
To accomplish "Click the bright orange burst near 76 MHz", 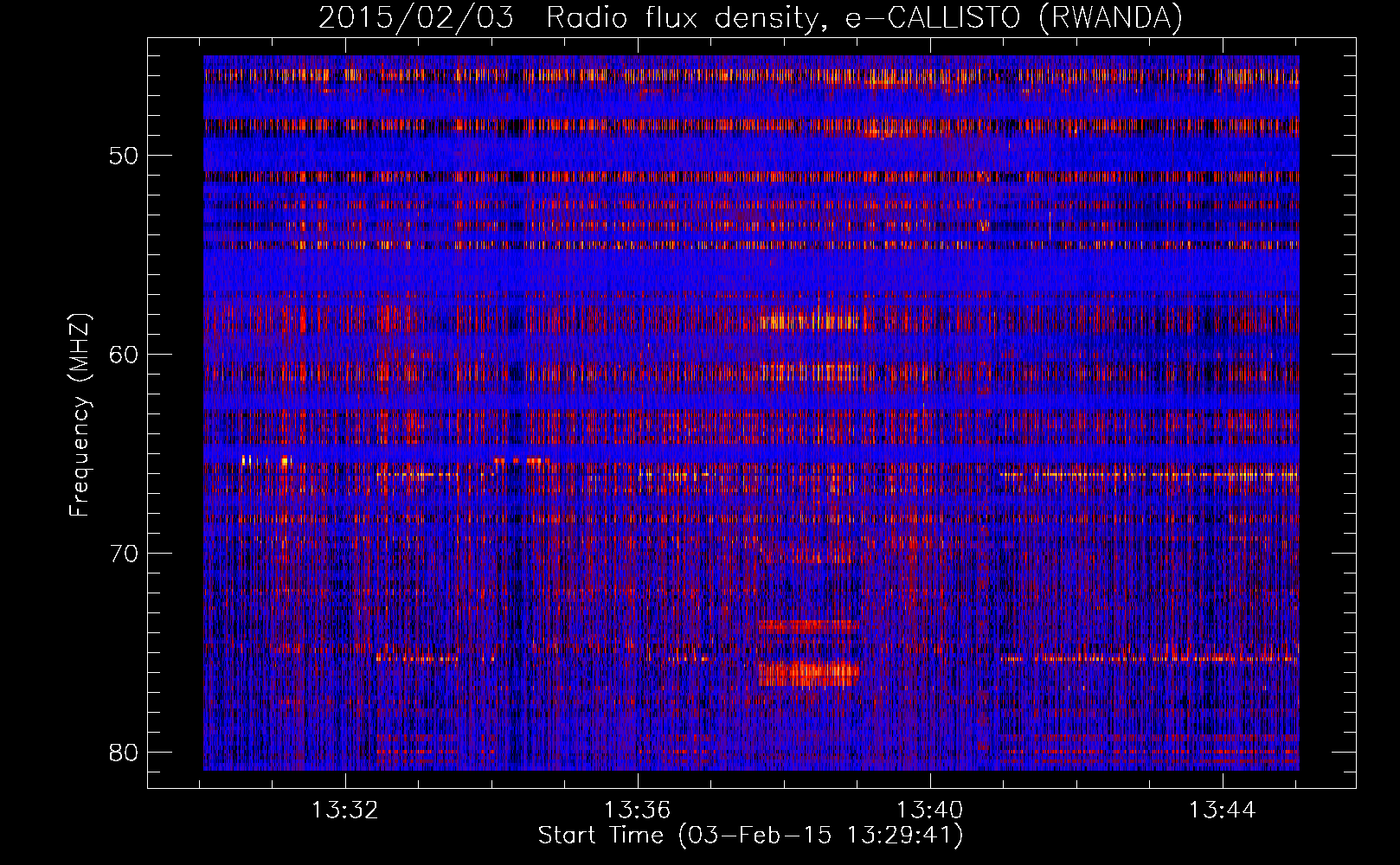I will point(810,673).
